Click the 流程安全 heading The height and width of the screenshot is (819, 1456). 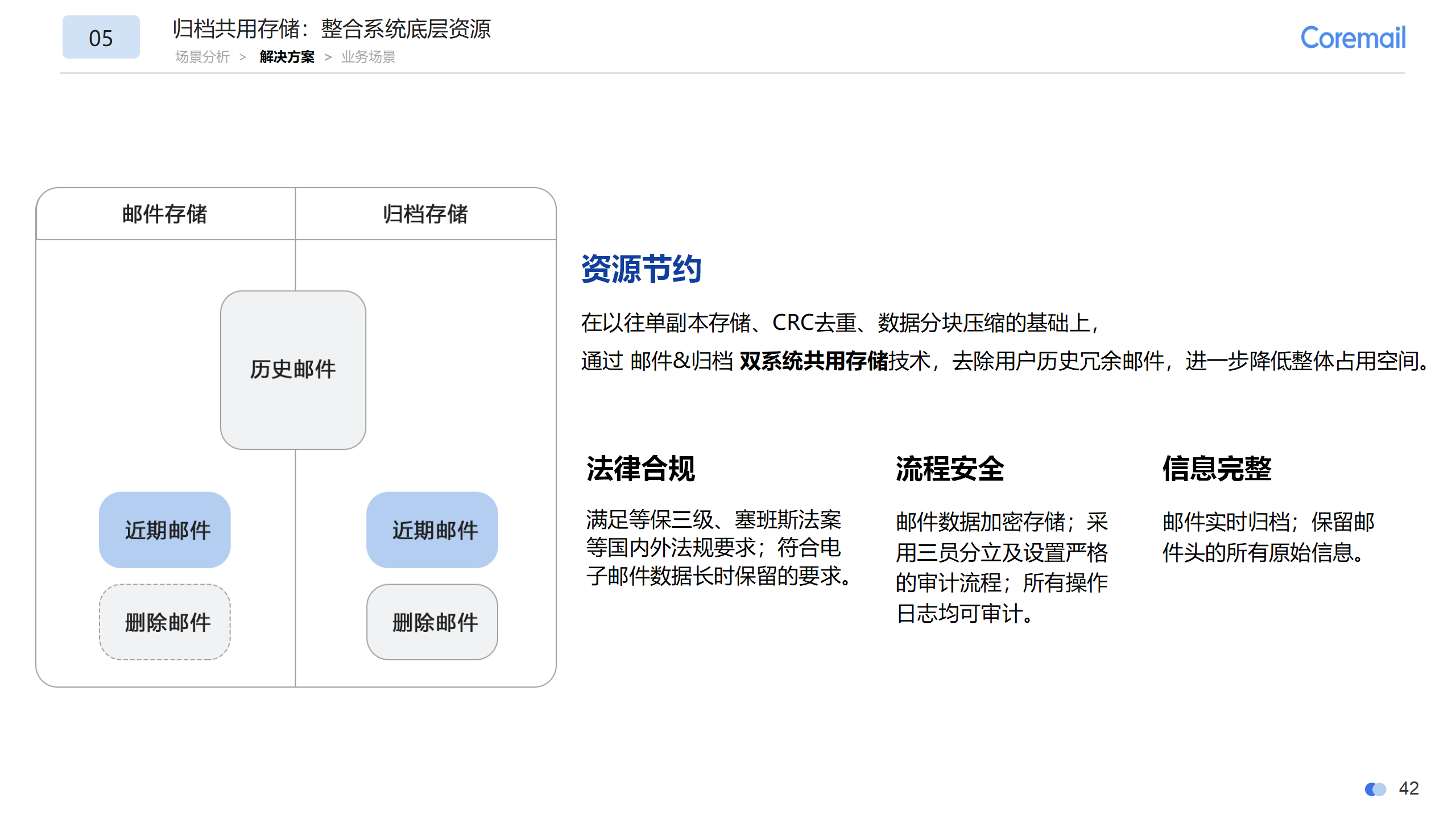tap(949, 469)
